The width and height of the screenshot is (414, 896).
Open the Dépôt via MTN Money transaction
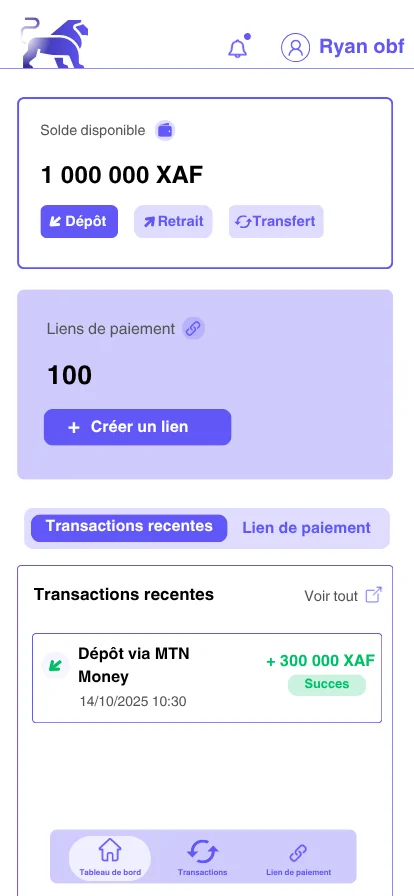coord(206,678)
